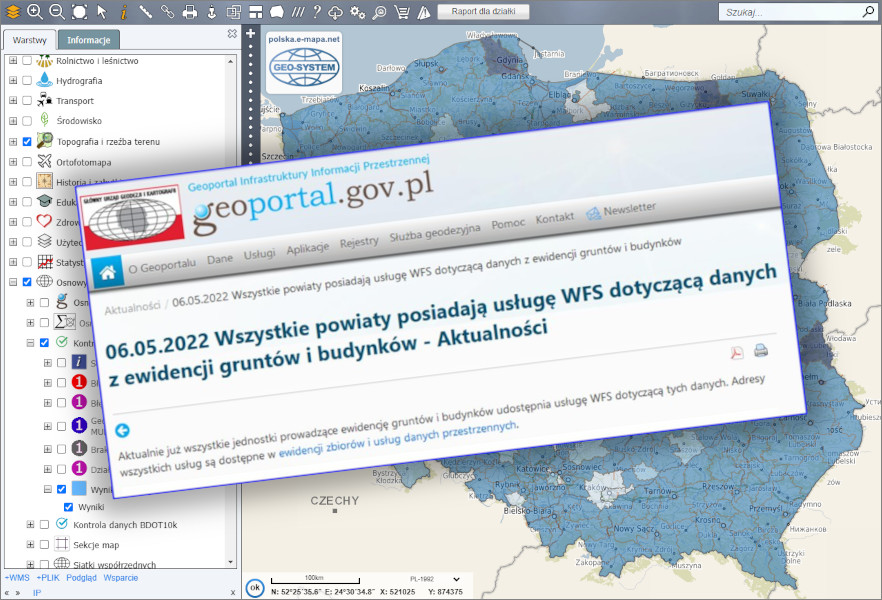
Task: Select the Siatki współrzędnych tree row
Action: coord(114,564)
